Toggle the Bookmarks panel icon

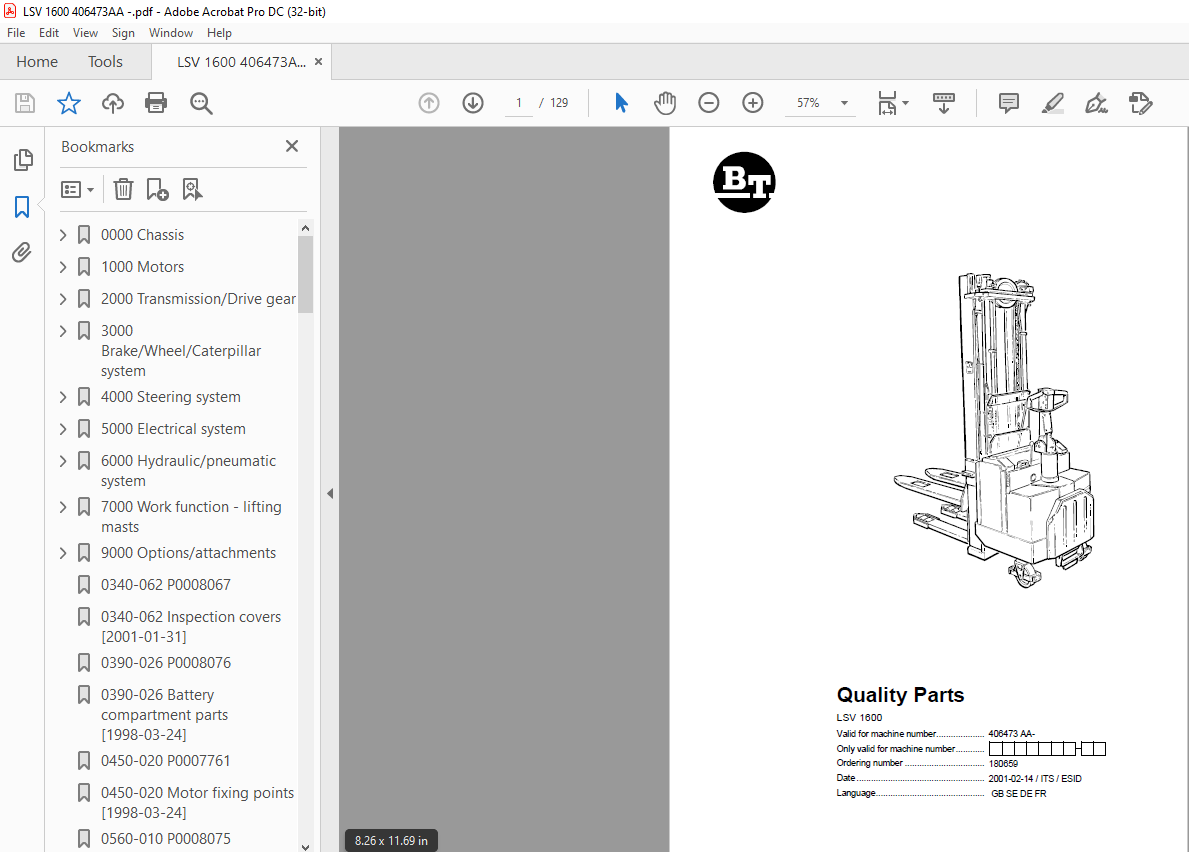click(22, 206)
